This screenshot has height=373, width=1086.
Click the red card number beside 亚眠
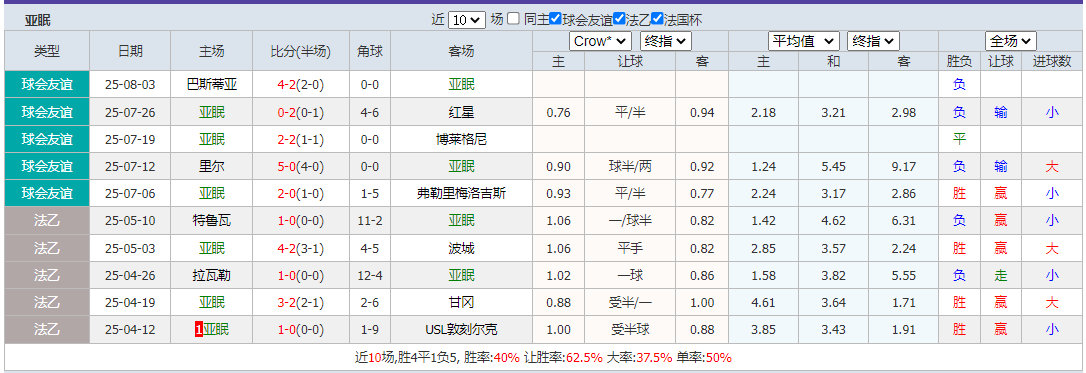tap(199, 330)
